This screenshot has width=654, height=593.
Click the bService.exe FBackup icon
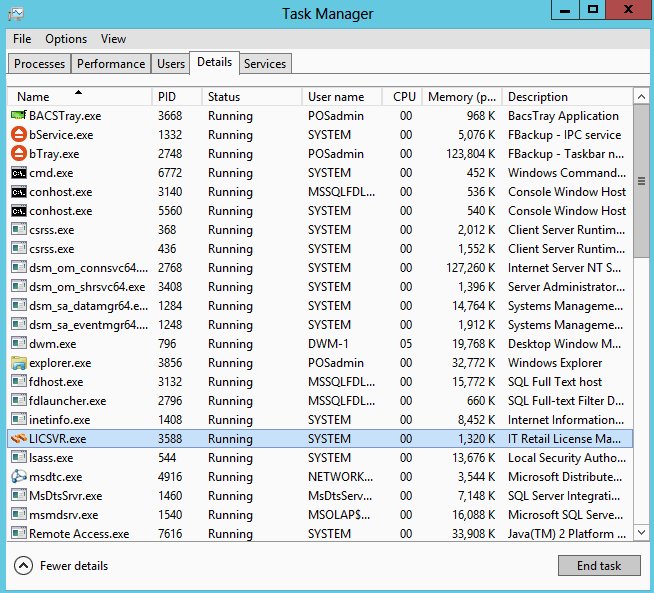(x=18, y=134)
